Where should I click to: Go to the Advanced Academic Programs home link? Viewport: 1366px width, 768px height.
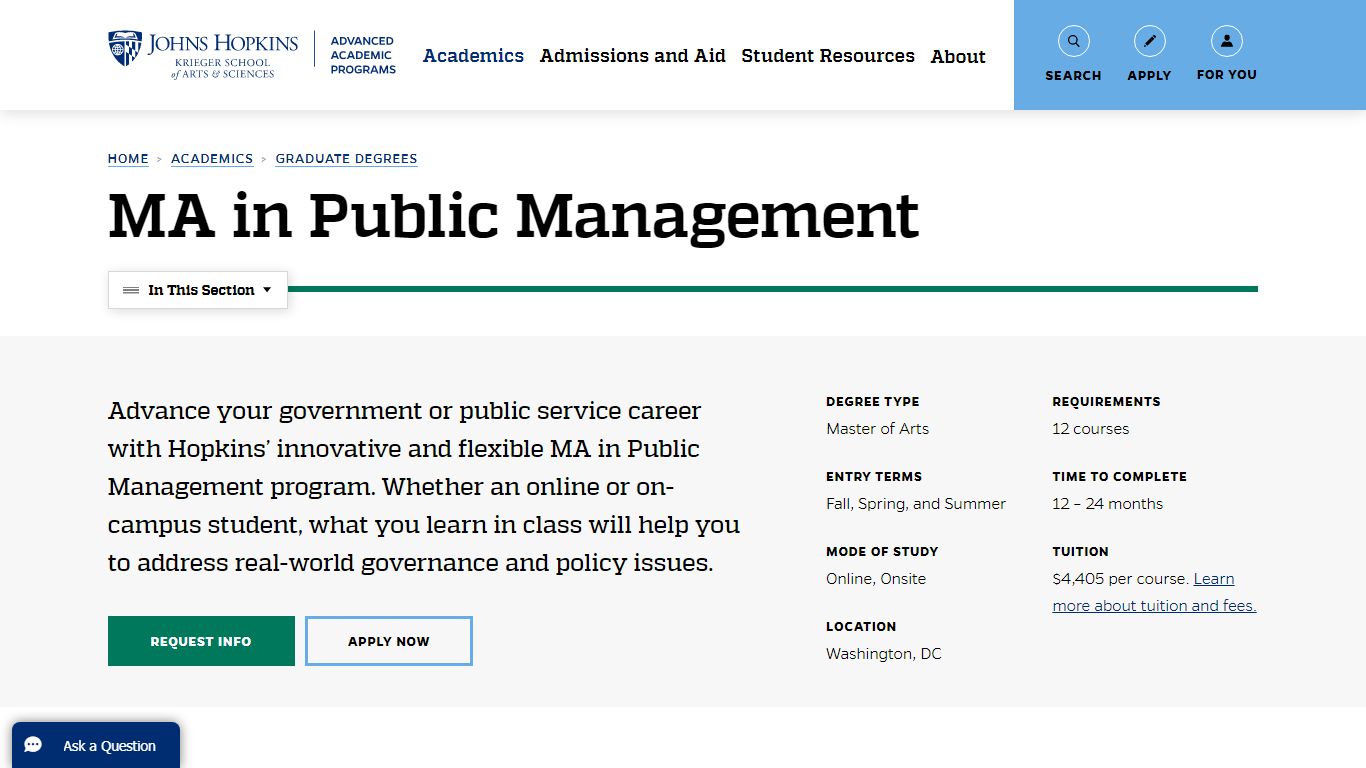tap(363, 55)
